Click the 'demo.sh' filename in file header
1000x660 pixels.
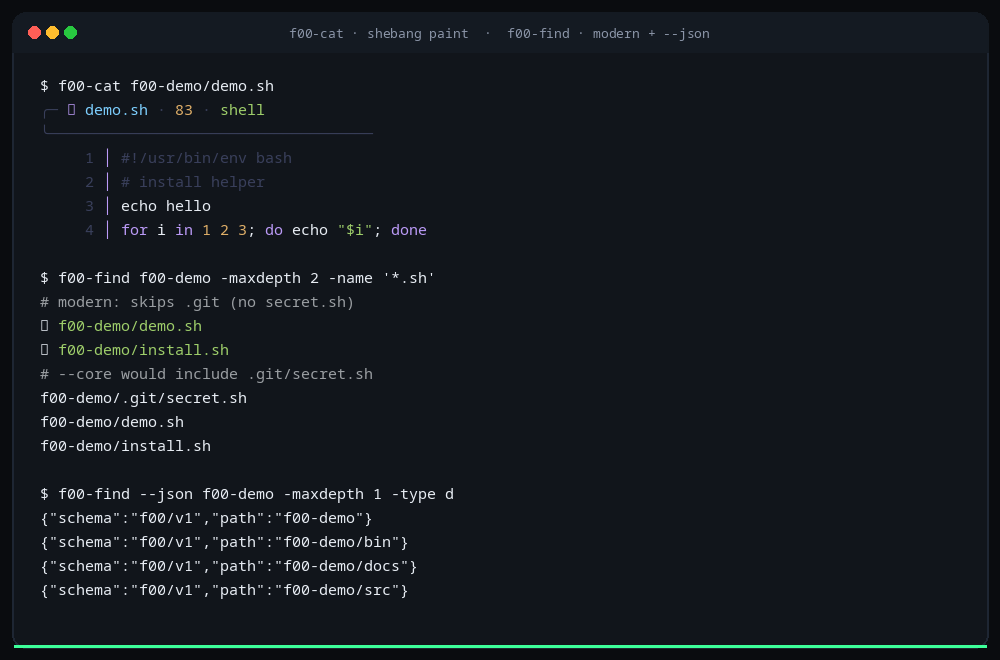point(116,110)
